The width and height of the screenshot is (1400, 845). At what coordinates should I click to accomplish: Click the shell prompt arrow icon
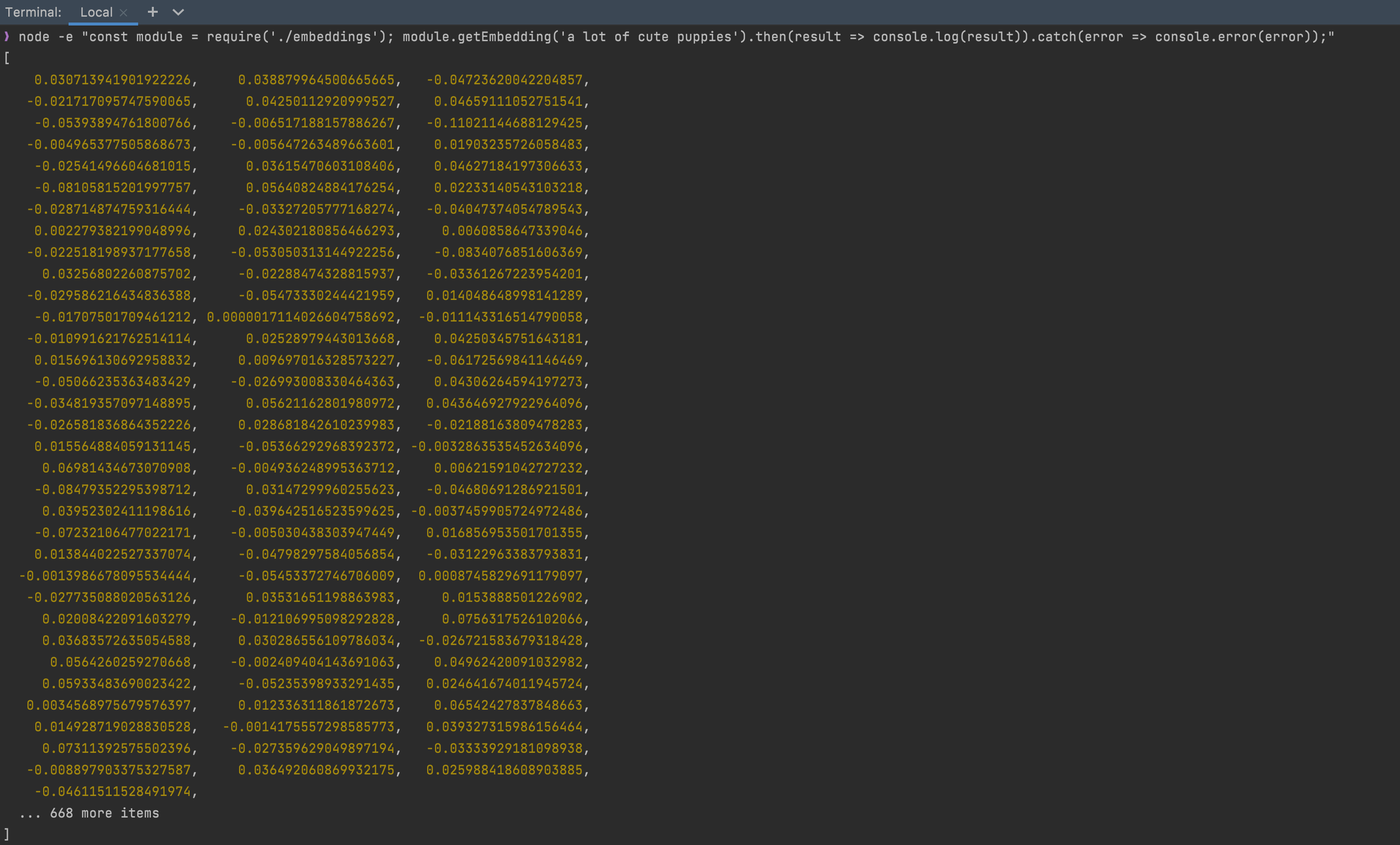pos(6,36)
